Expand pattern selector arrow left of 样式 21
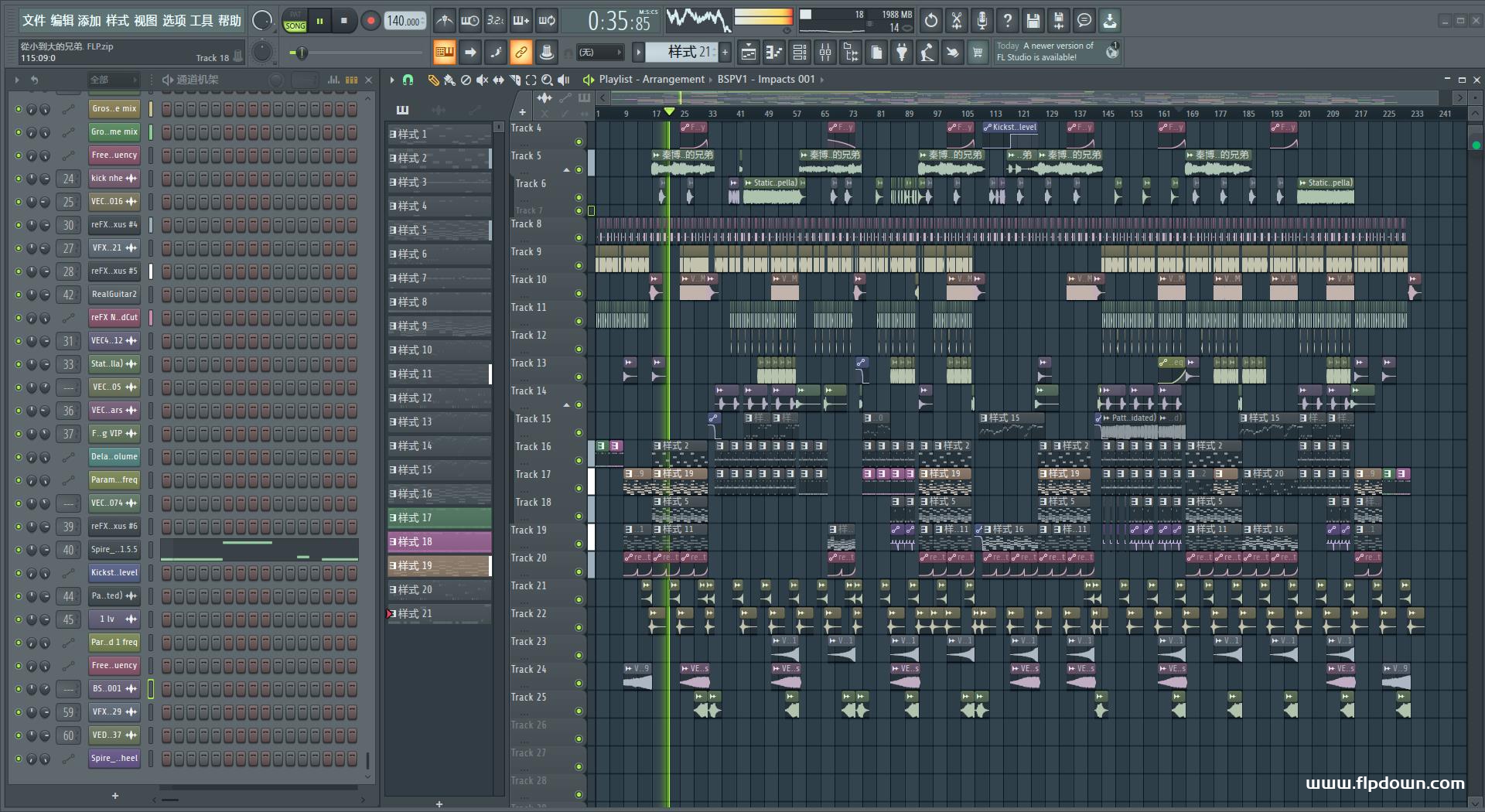This screenshot has width=1485, height=812. pos(638,53)
